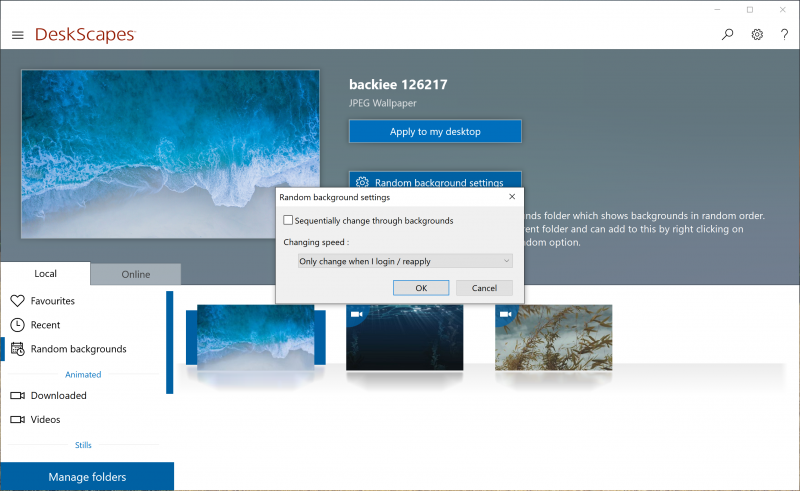Click the JPEG Wallpaper label
Image resolution: width=800 pixels, height=491 pixels.
(x=383, y=103)
